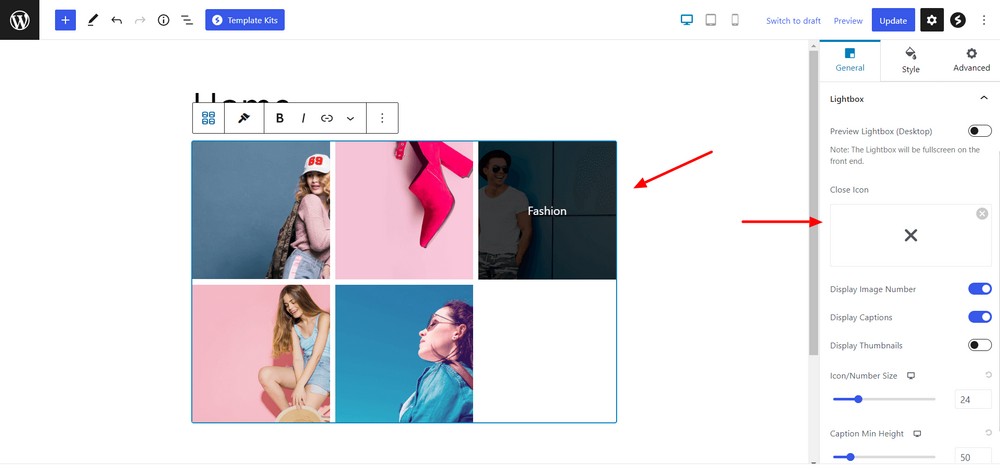The height and width of the screenshot is (469, 1000).
Task: Select the Tools pencil icon
Action: tap(92, 20)
